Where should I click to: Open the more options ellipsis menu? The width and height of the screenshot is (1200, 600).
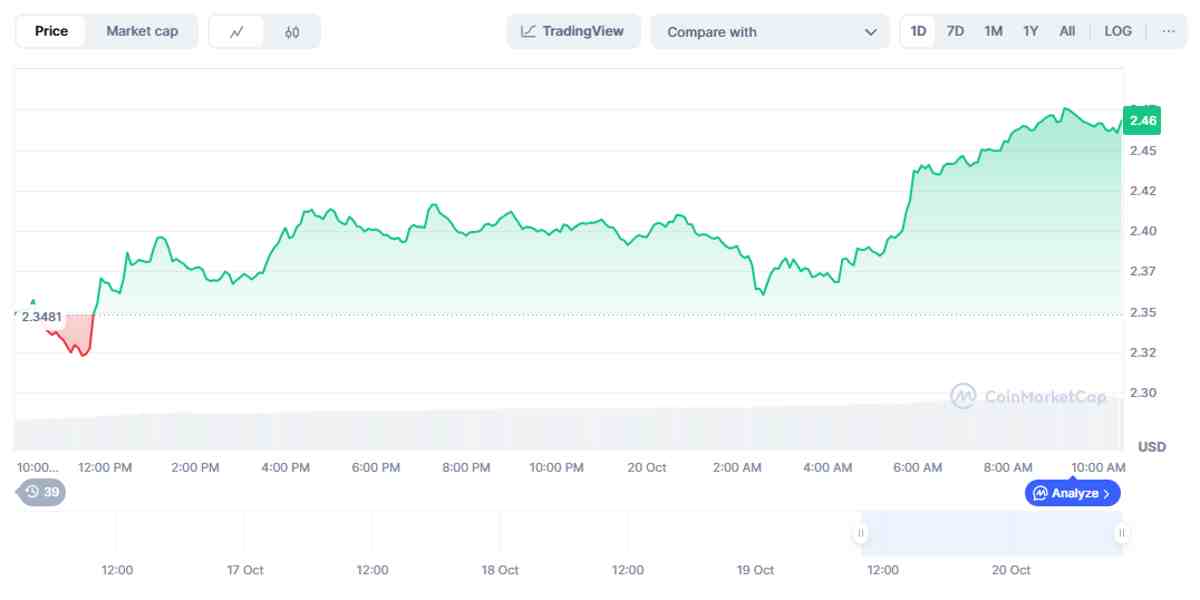tap(1169, 31)
